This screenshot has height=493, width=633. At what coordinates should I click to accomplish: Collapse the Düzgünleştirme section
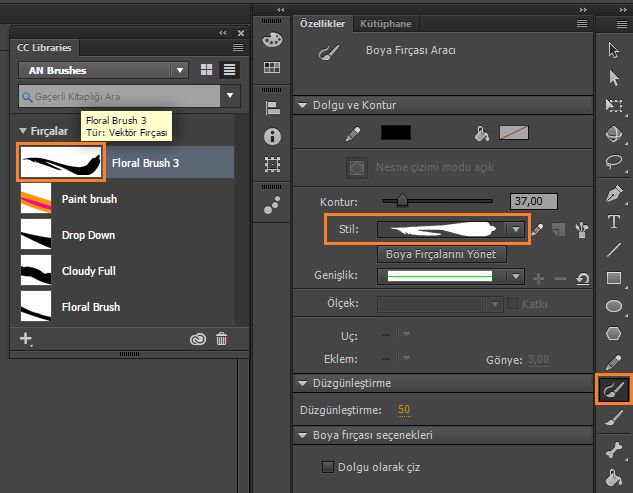[x=303, y=383]
